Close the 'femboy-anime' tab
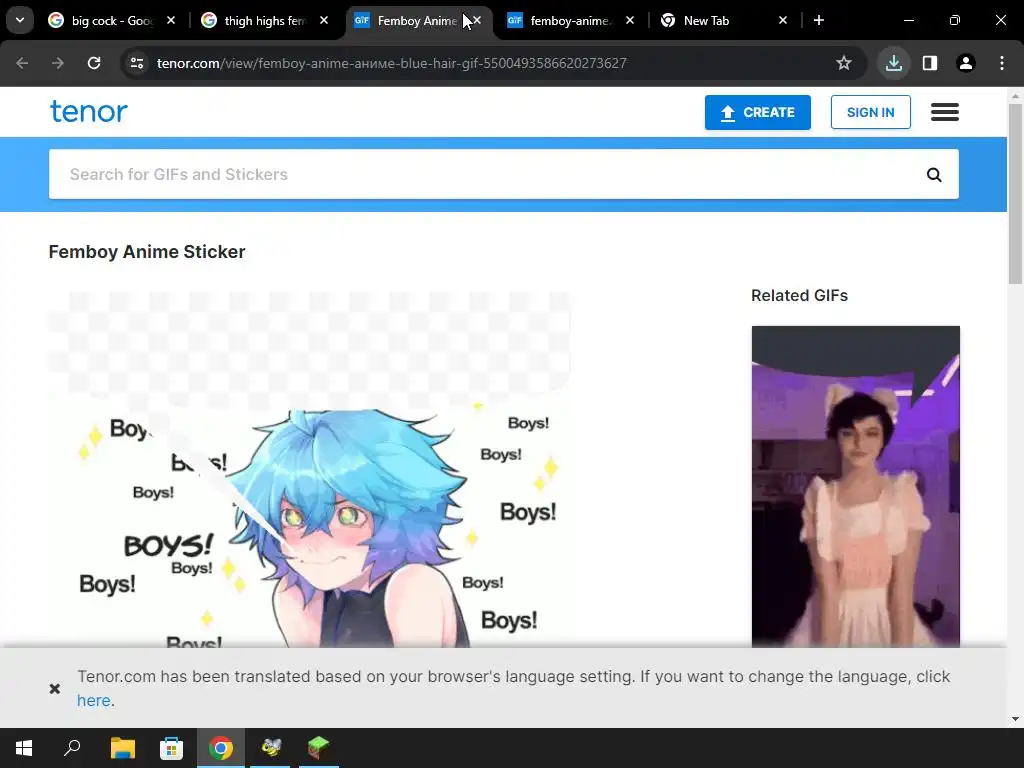Screen dimensions: 1024x768 (630, 20)
